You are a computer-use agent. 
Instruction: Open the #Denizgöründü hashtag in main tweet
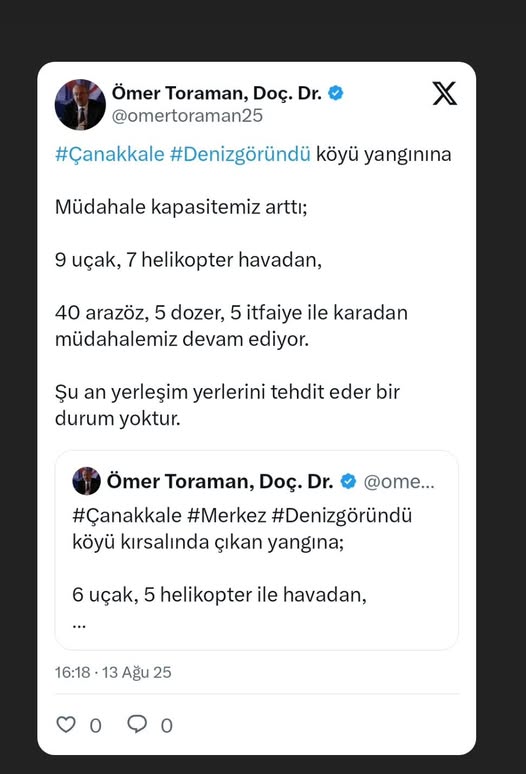tap(240, 154)
